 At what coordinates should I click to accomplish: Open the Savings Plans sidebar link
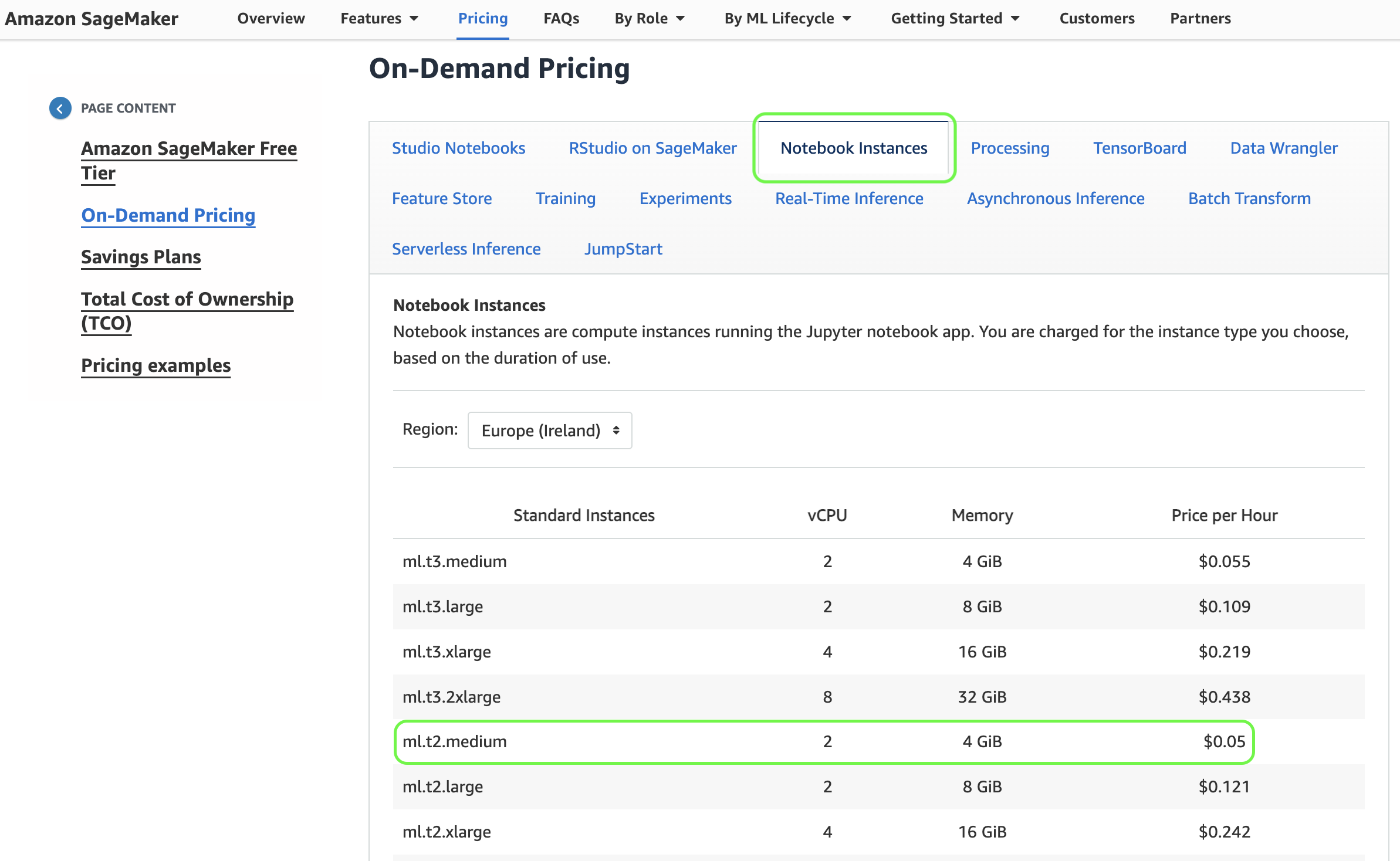pos(141,257)
